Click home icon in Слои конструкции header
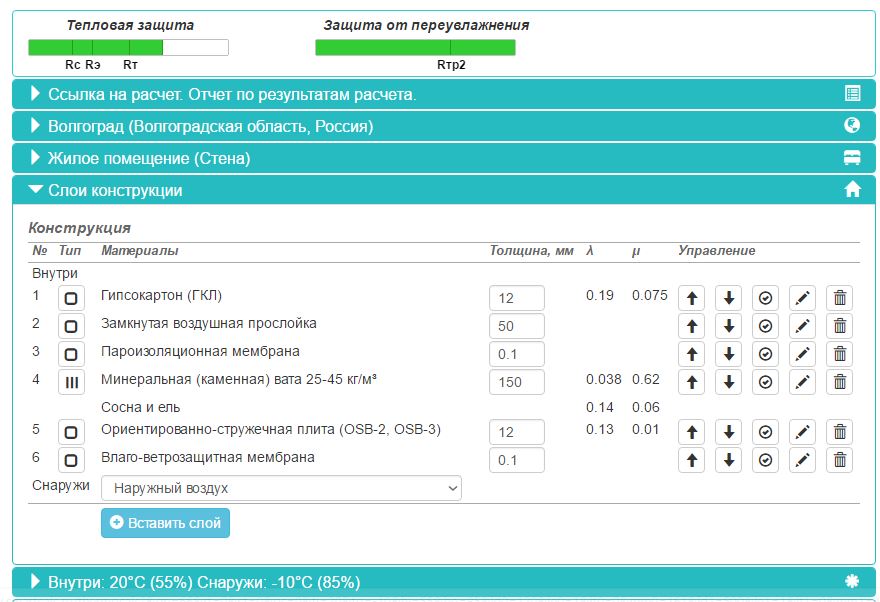Image resolution: width=880 pixels, height=602 pixels. coord(852,190)
